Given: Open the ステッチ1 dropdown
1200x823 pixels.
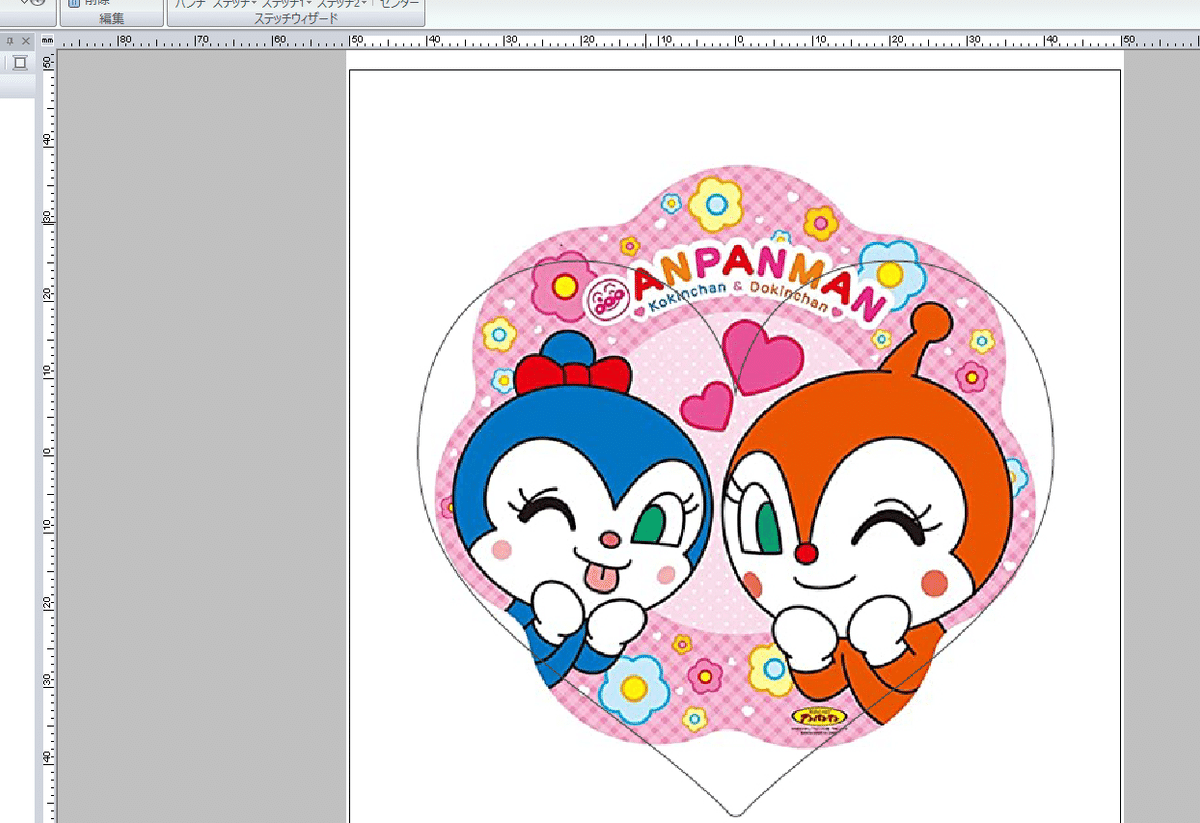Looking at the screenshot, I should click(x=286, y=3).
